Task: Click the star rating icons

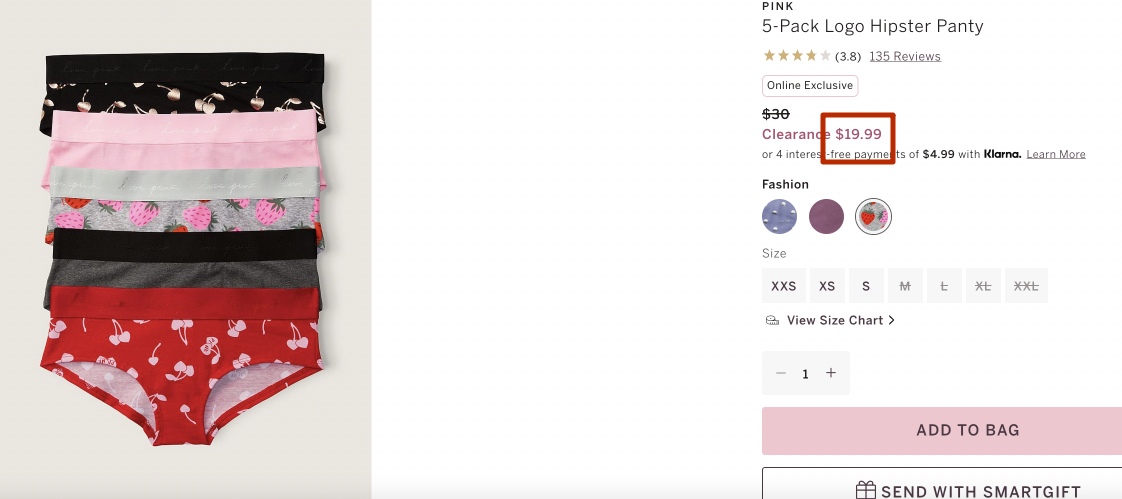Action: tap(797, 55)
